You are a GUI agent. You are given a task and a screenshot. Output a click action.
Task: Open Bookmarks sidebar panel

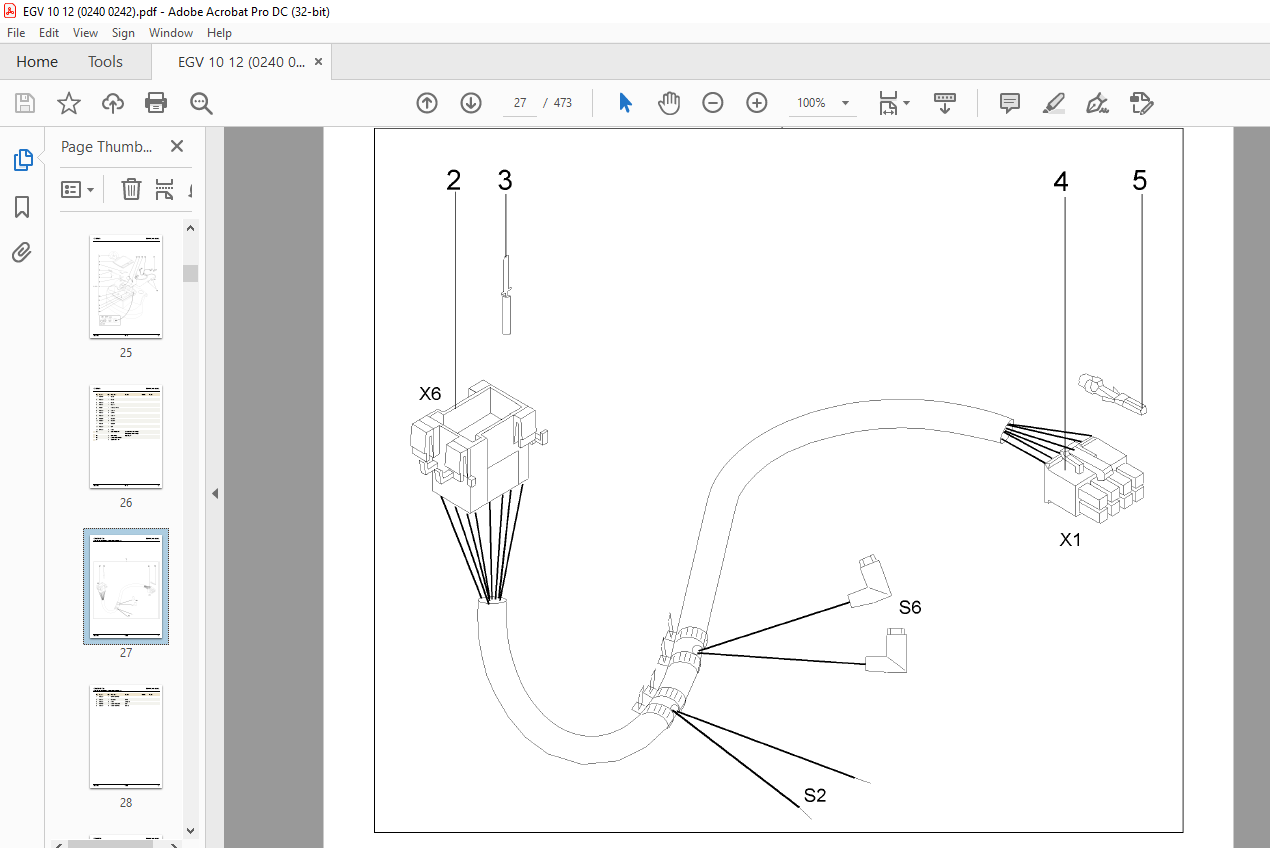[x=22, y=207]
